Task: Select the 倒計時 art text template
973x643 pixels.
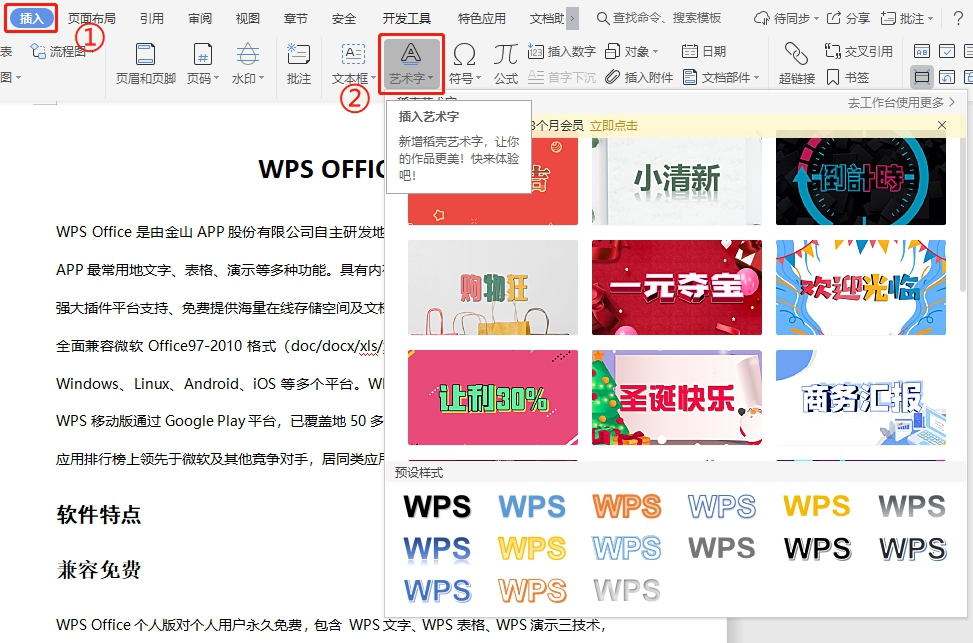Action: pos(861,179)
